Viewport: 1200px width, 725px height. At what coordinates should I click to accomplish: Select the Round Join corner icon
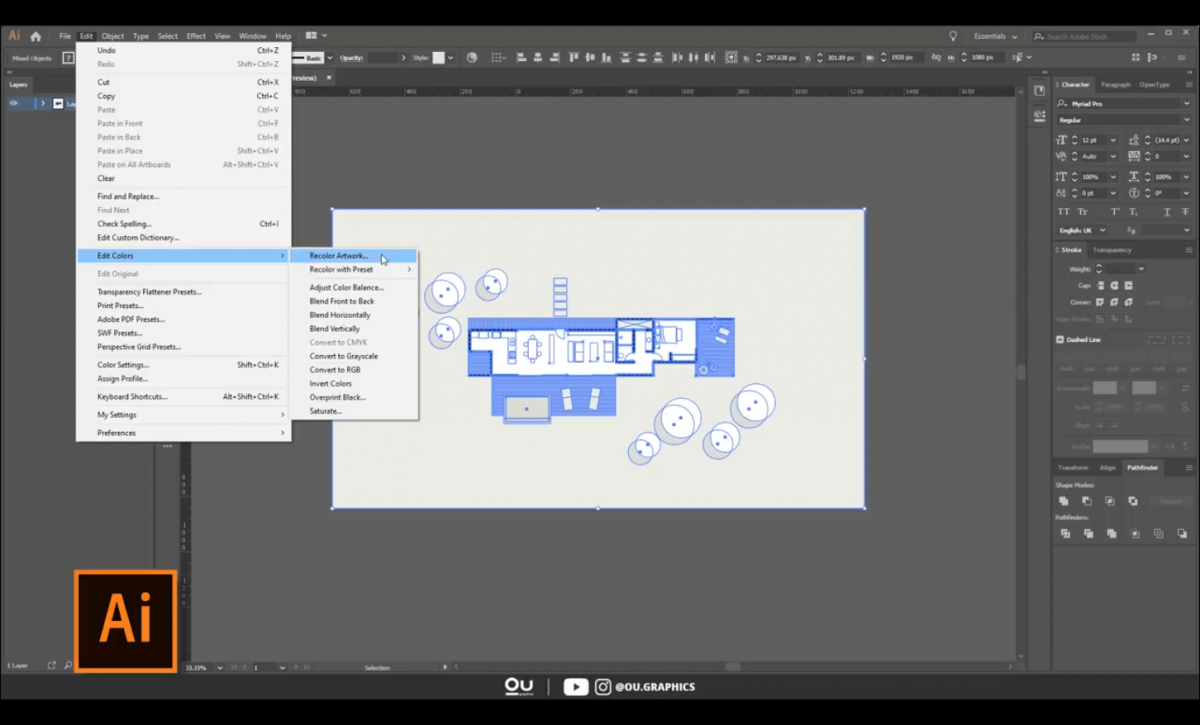click(x=1114, y=302)
